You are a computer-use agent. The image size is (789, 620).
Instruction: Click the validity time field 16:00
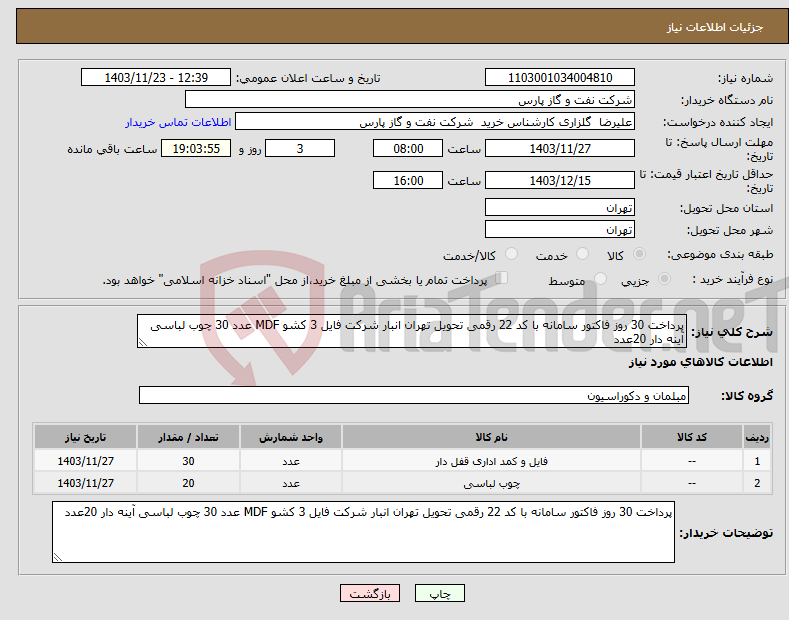408,180
